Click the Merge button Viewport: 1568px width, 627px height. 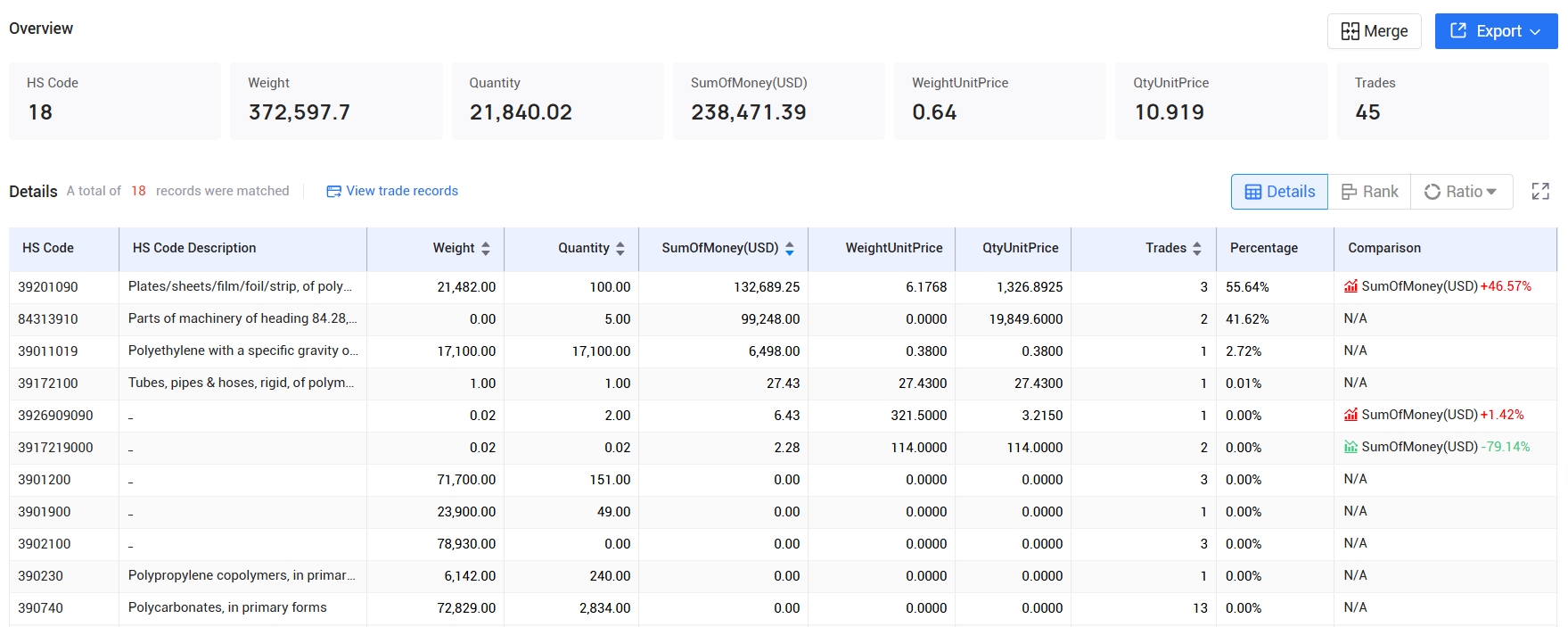tap(1374, 31)
